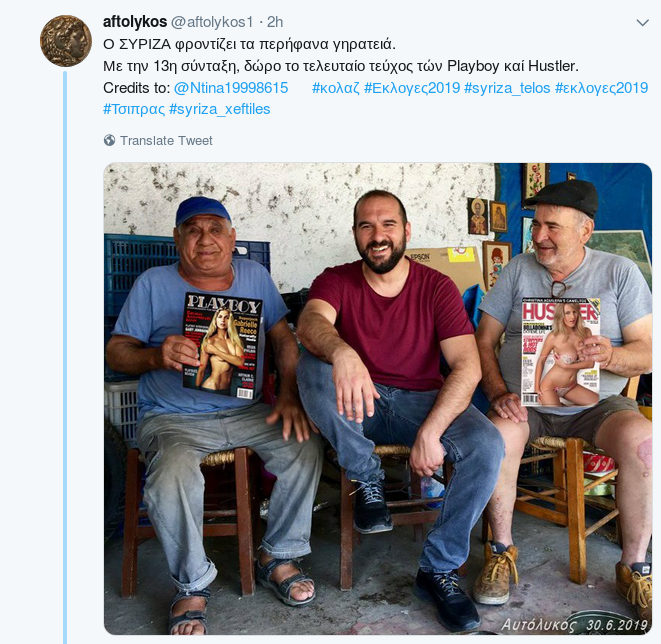Open the @aftolykos1 handle
The width and height of the screenshot is (661, 644).
tap(212, 22)
